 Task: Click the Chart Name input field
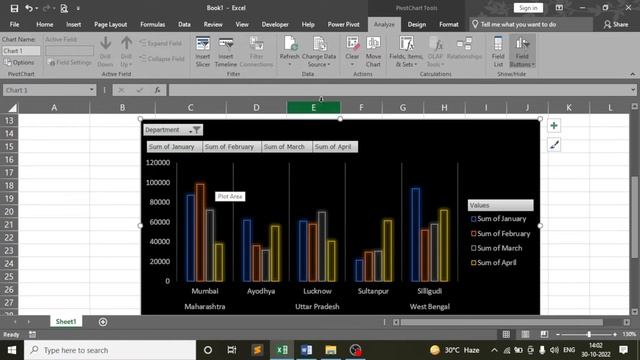pyautogui.click(x=21, y=51)
